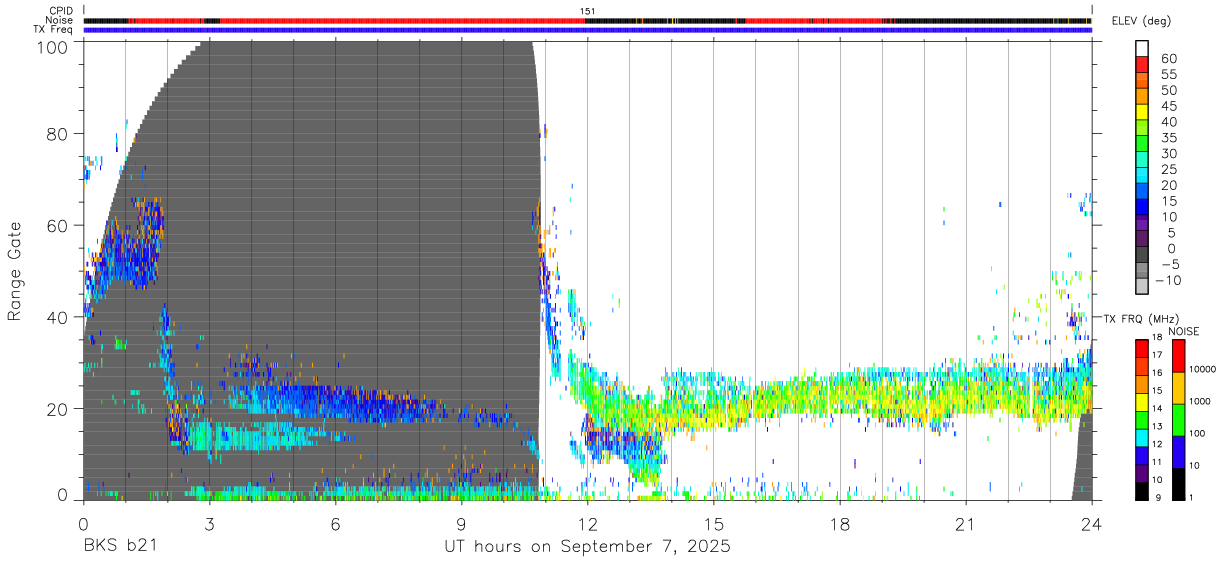This screenshot has width=1228, height=567.
Task: Select the TX FRQ (MHz) colorbar title
Action: tap(1141, 318)
